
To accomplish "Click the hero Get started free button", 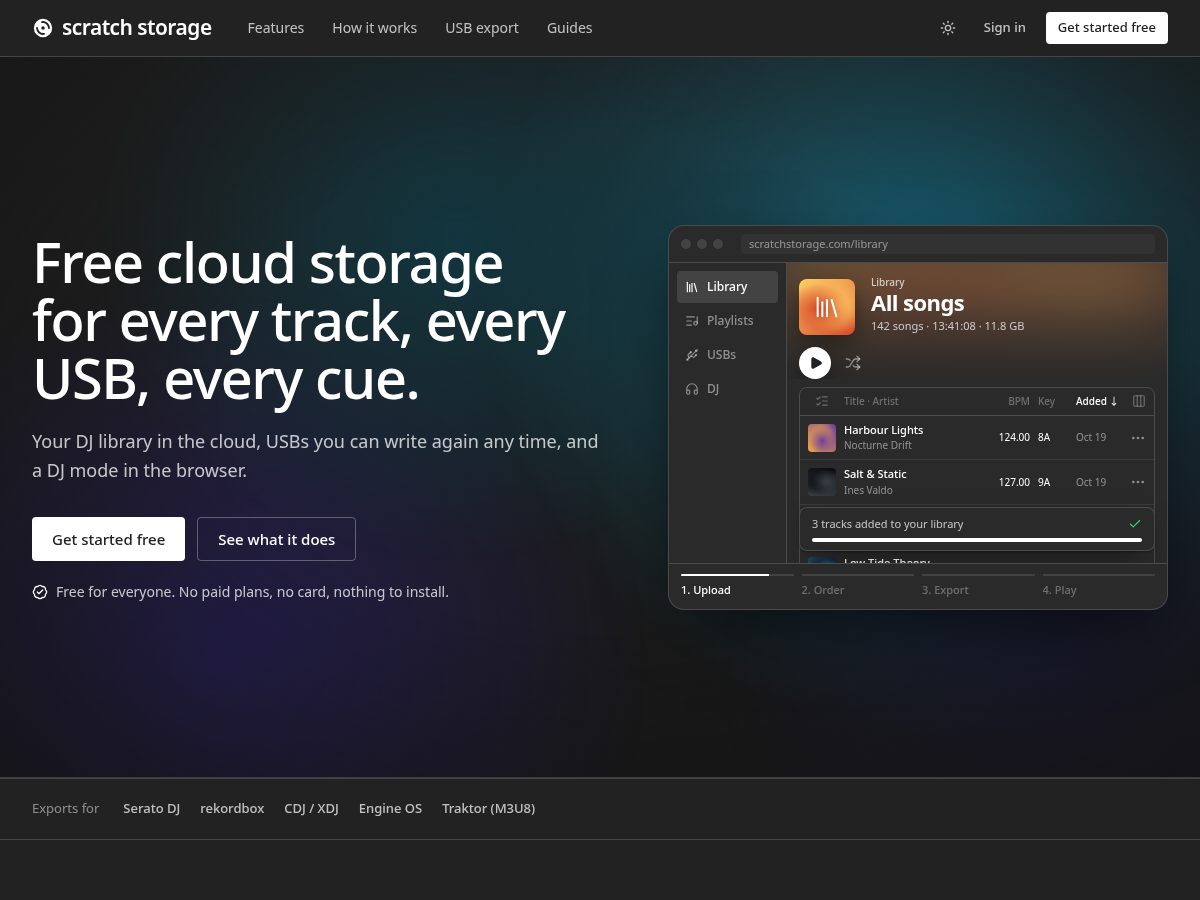I will (108, 539).
